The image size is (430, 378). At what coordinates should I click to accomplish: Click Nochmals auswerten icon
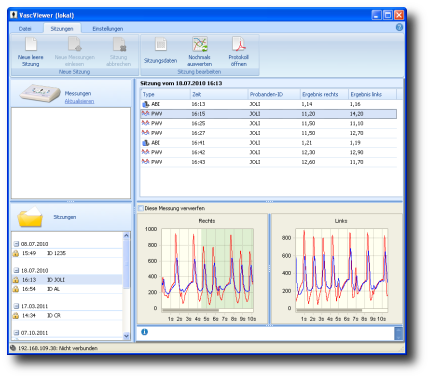(x=200, y=44)
